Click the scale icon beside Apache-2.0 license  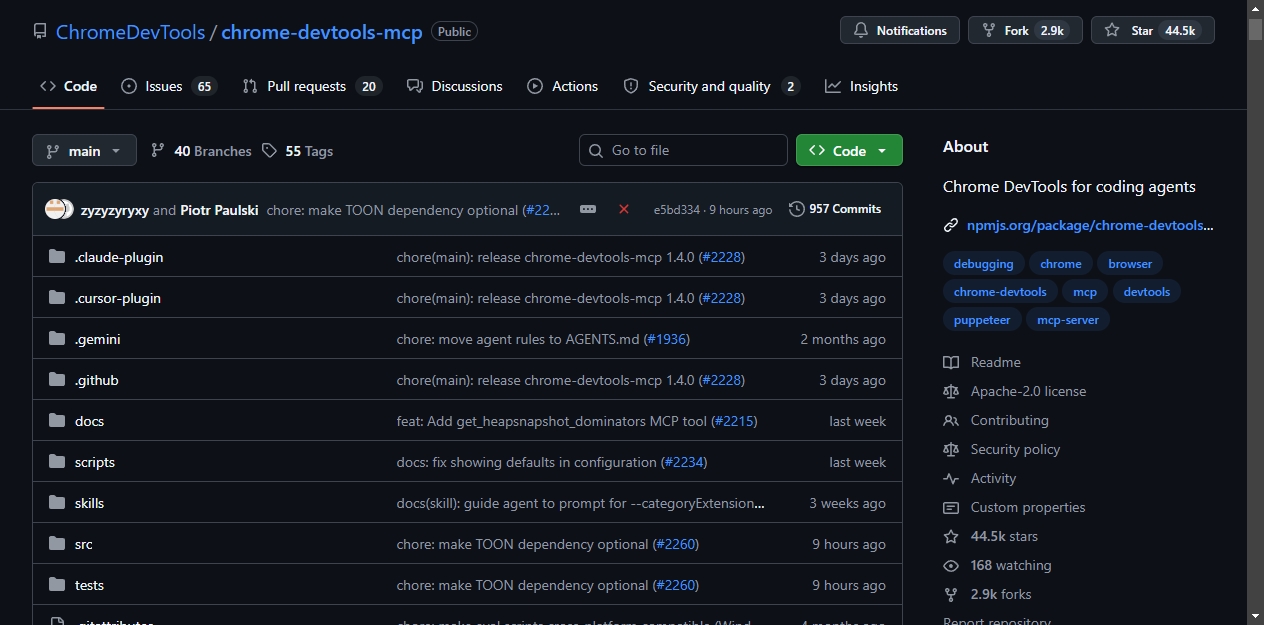pyautogui.click(x=951, y=391)
